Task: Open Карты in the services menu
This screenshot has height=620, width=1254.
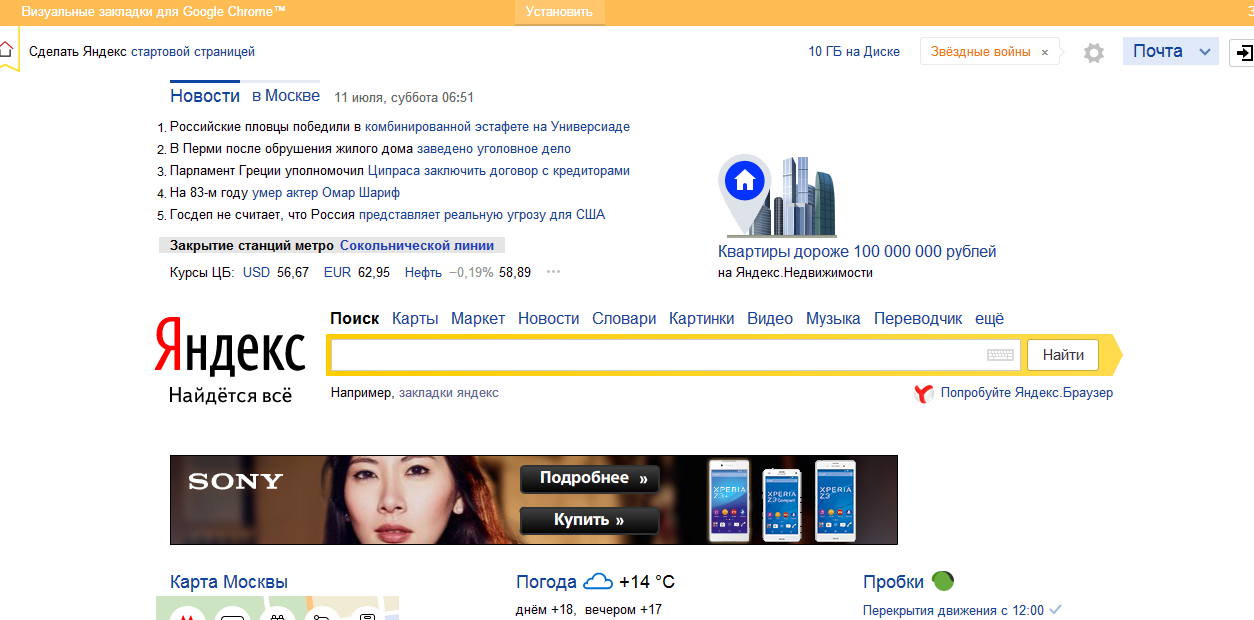Action: click(x=415, y=319)
